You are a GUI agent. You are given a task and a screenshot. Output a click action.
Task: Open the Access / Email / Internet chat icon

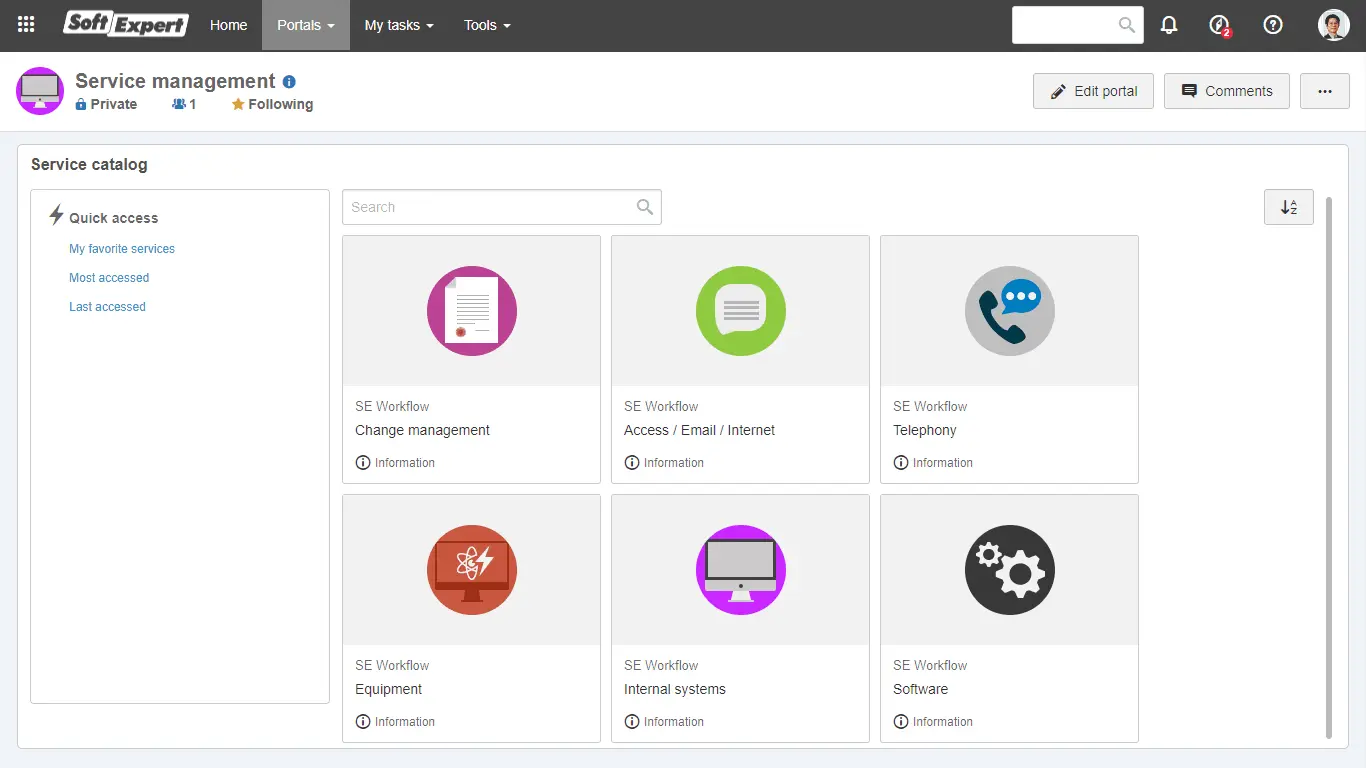[x=741, y=311]
